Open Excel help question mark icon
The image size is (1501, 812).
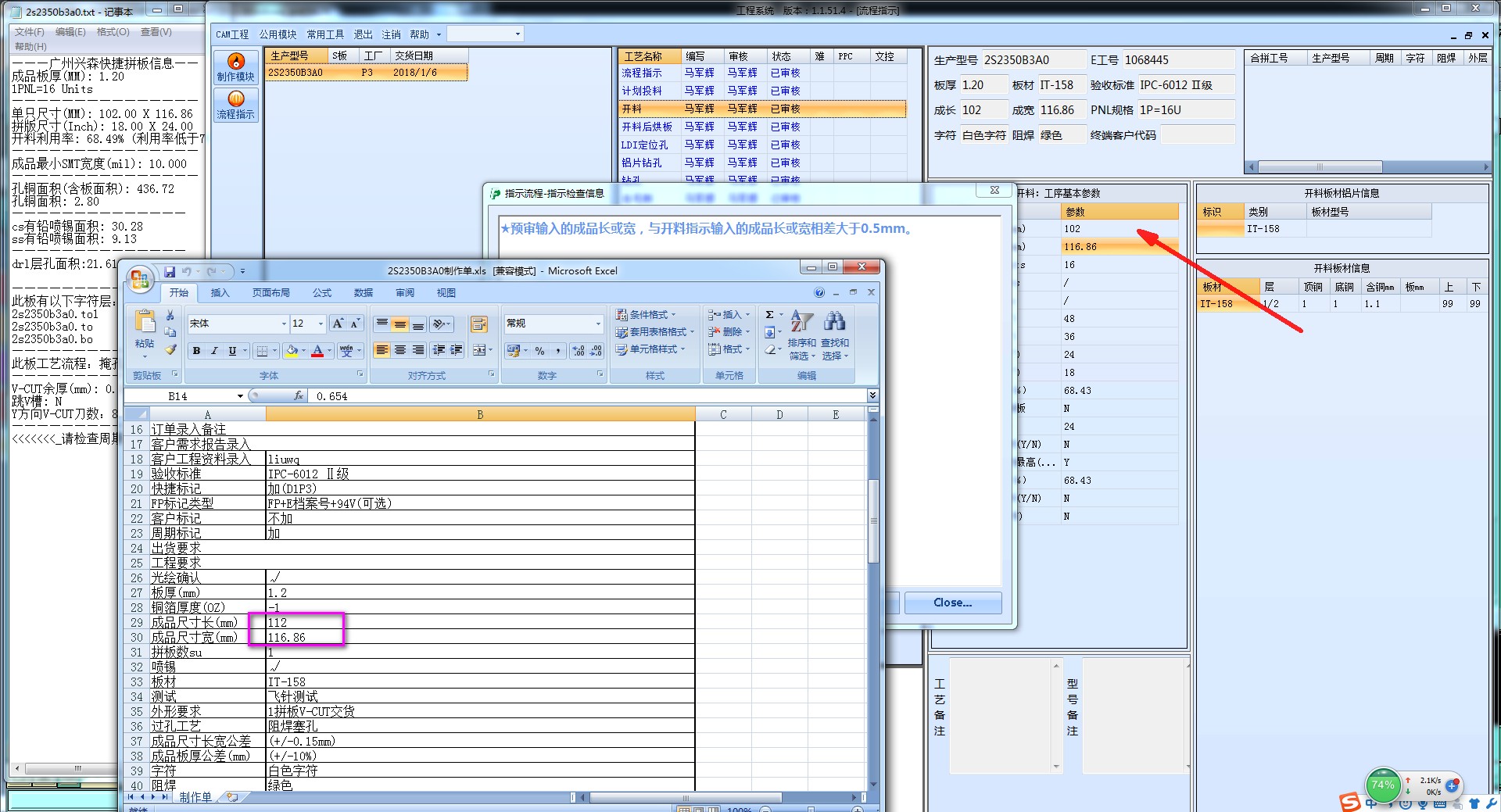819,293
